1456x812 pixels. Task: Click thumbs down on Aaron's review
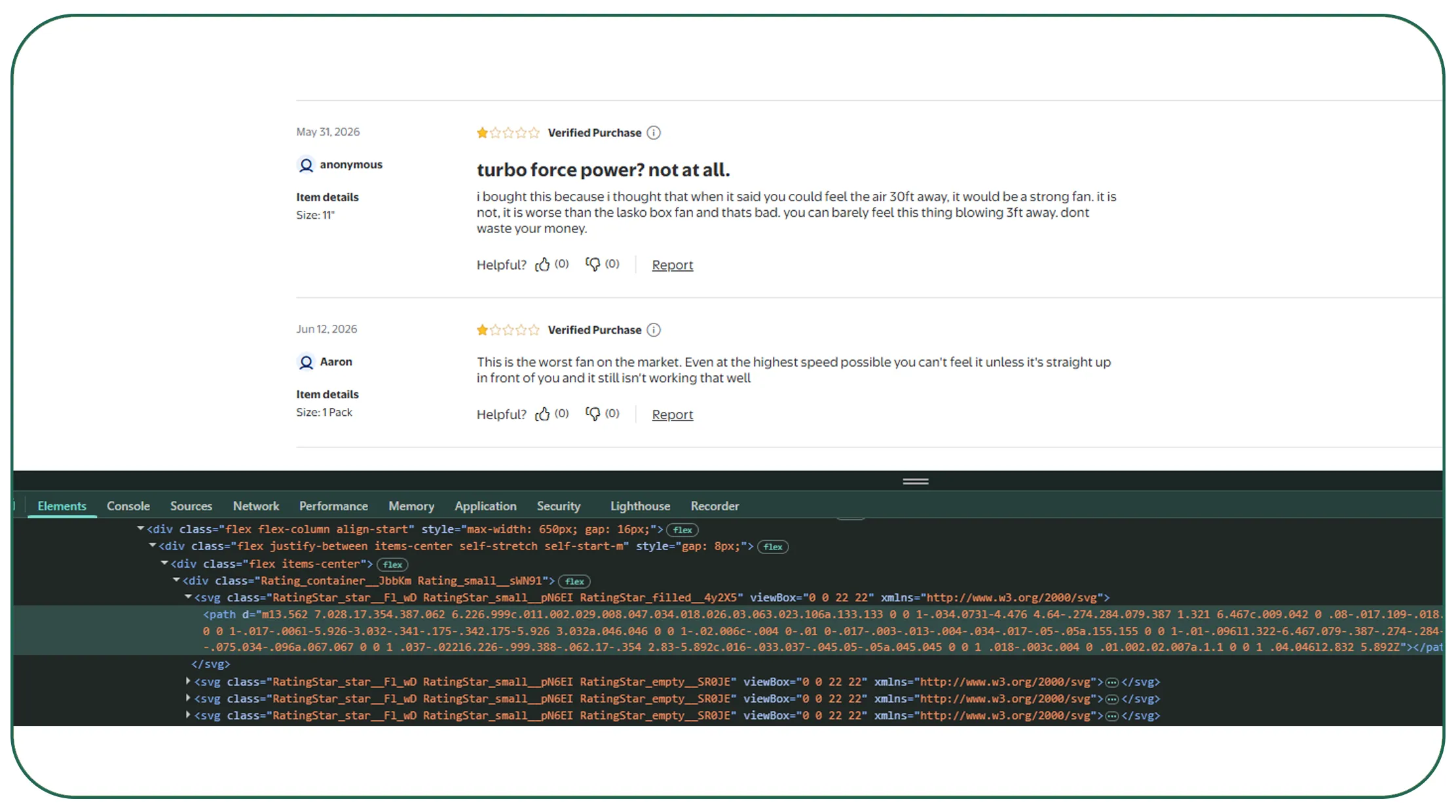tap(593, 414)
